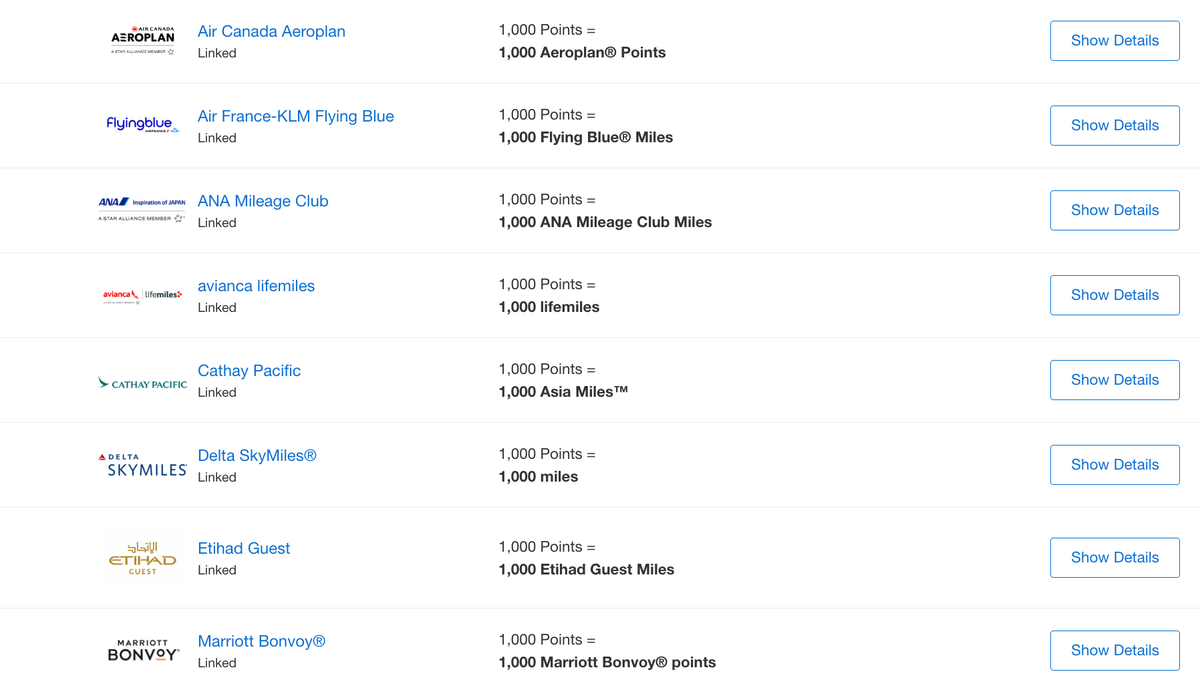Show Details for avianca lifemiles
The image size is (1200, 692).
1114,295
